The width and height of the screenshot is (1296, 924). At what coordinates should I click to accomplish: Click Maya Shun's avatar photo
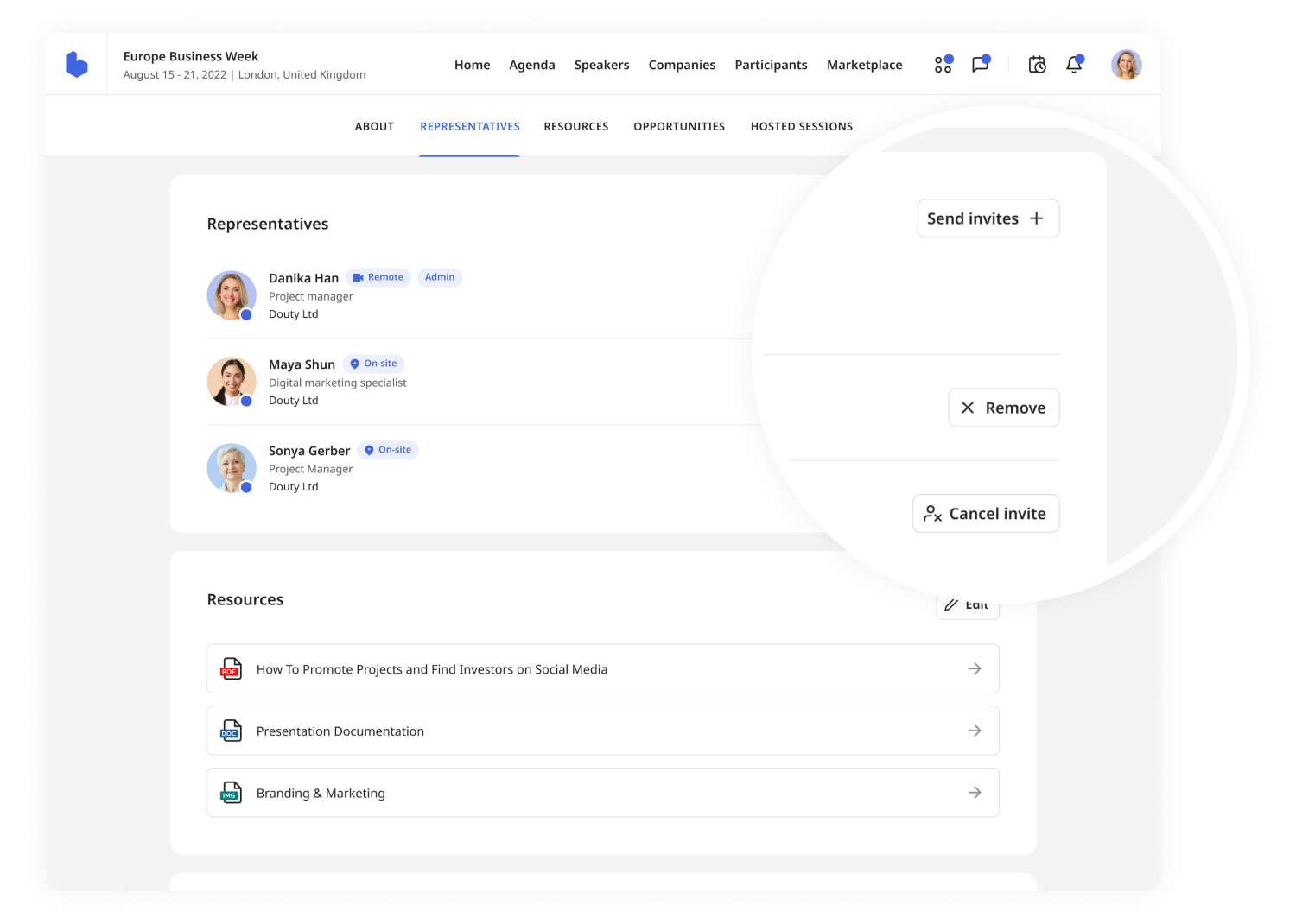pyautogui.click(x=232, y=382)
